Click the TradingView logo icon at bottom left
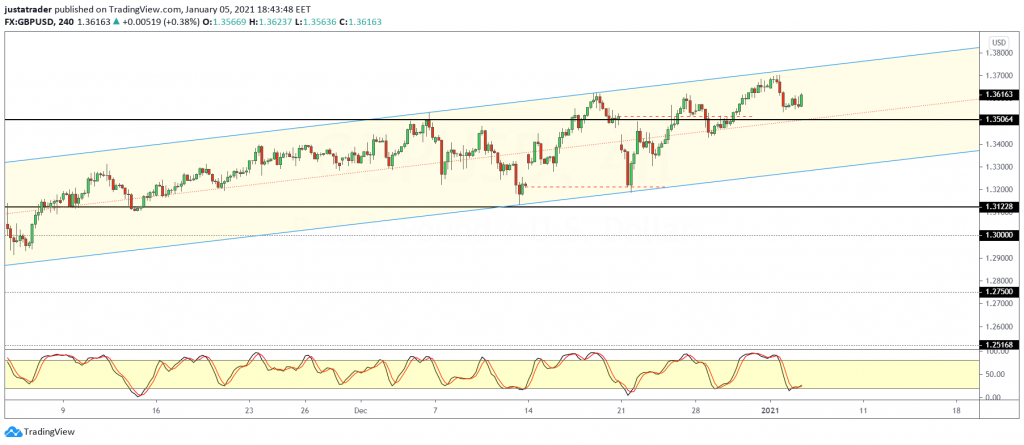Image resolution: width=1024 pixels, height=445 pixels. tap(14, 433)
